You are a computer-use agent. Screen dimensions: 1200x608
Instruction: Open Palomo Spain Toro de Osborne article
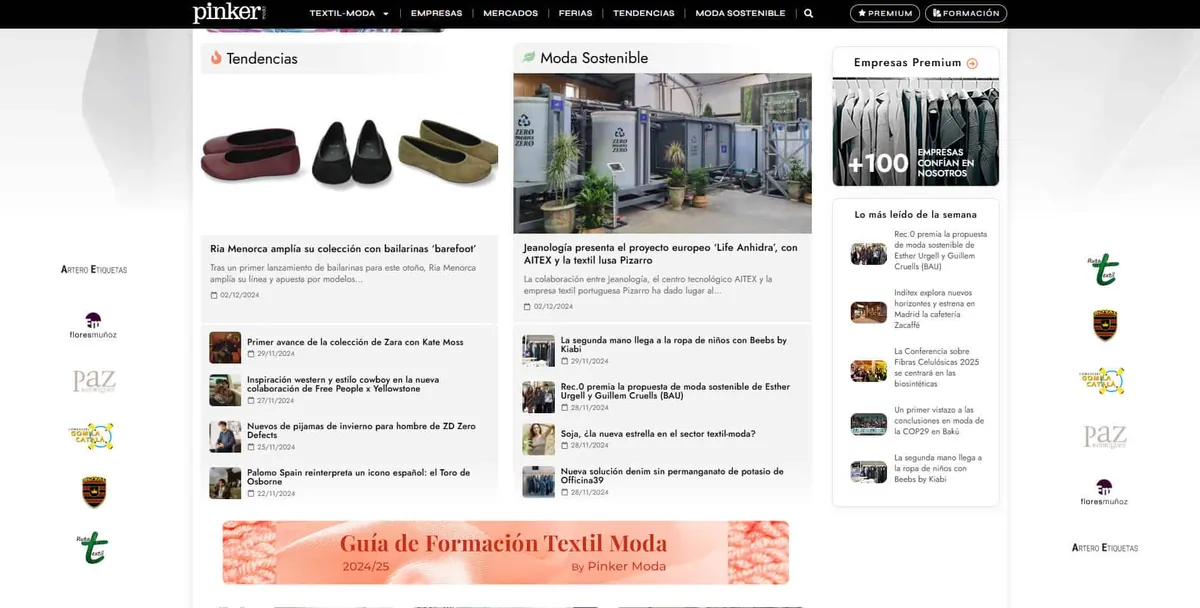pos(358,477)
